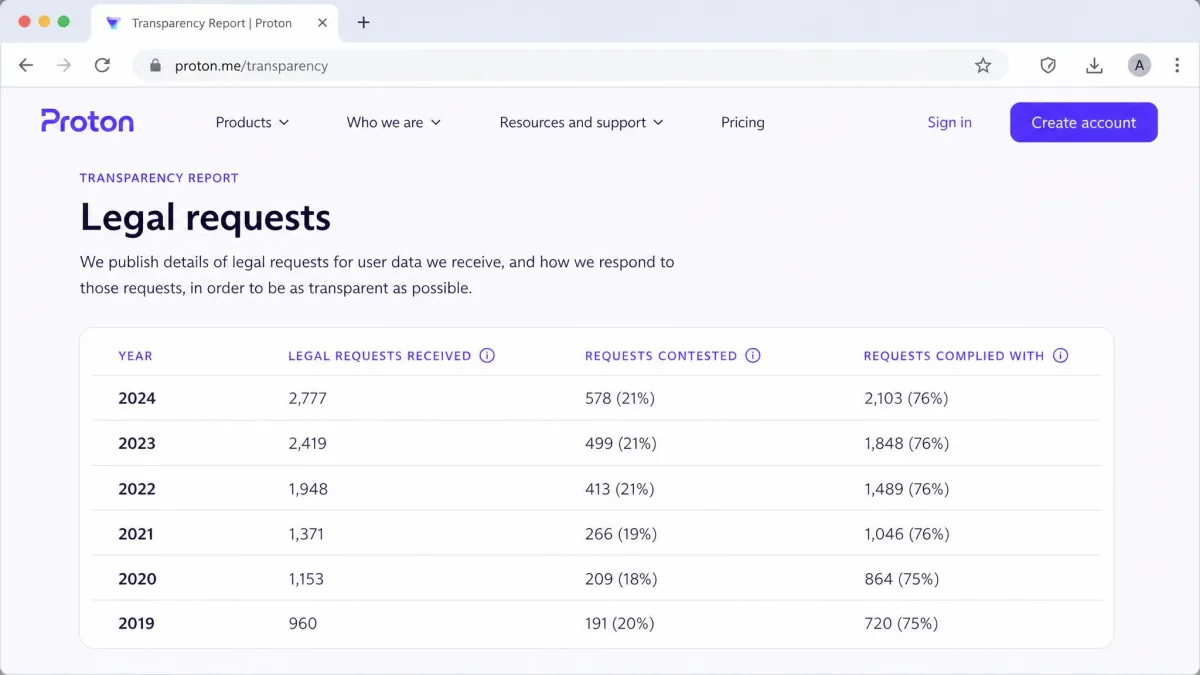The width and height of the screenshot is (1200, 675).
Task: Click the Sign in link
Action: (949, 122)
